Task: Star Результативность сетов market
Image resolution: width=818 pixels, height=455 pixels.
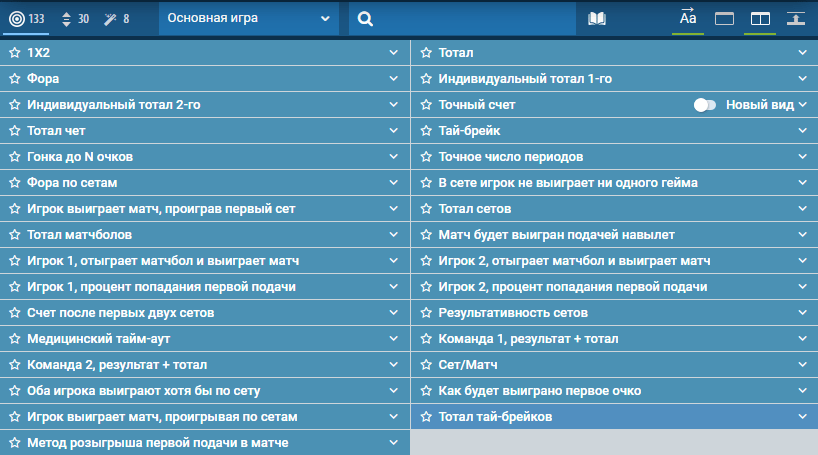Action: click(x=426, y=313)
